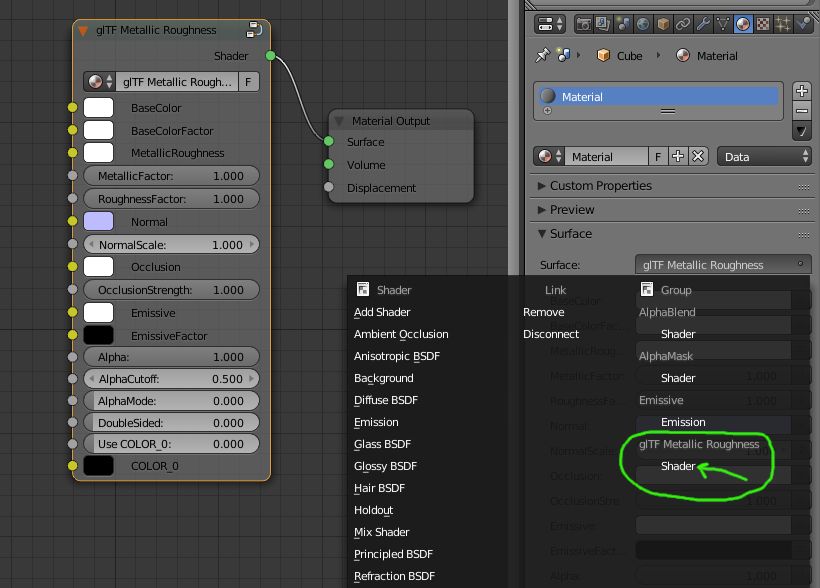Choose Remove in the Link column
820x588 pixels.
(543, 312)
